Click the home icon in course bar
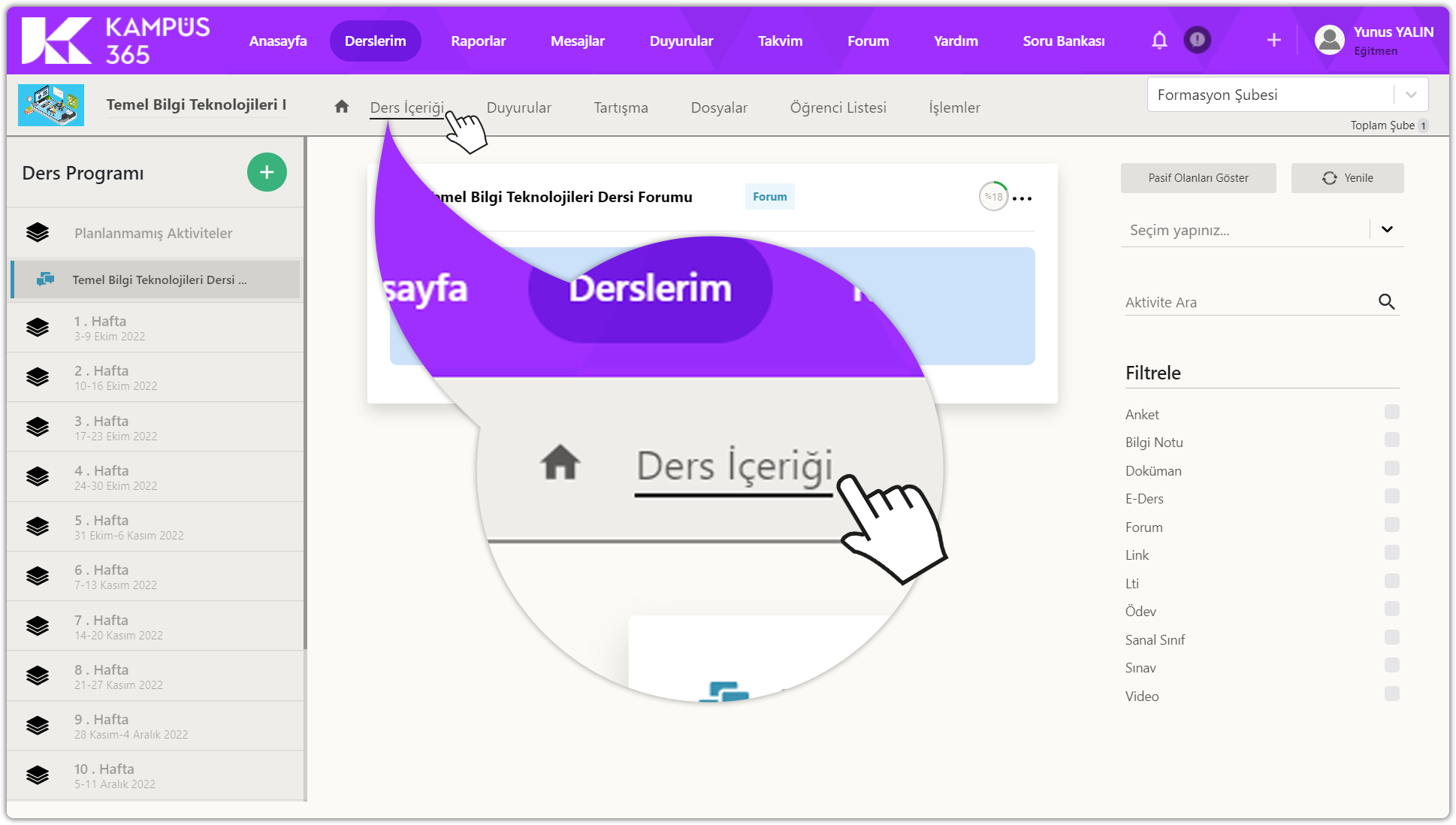Image resolution: width=1456 pixels, height=825 pixels. (342, 107)
